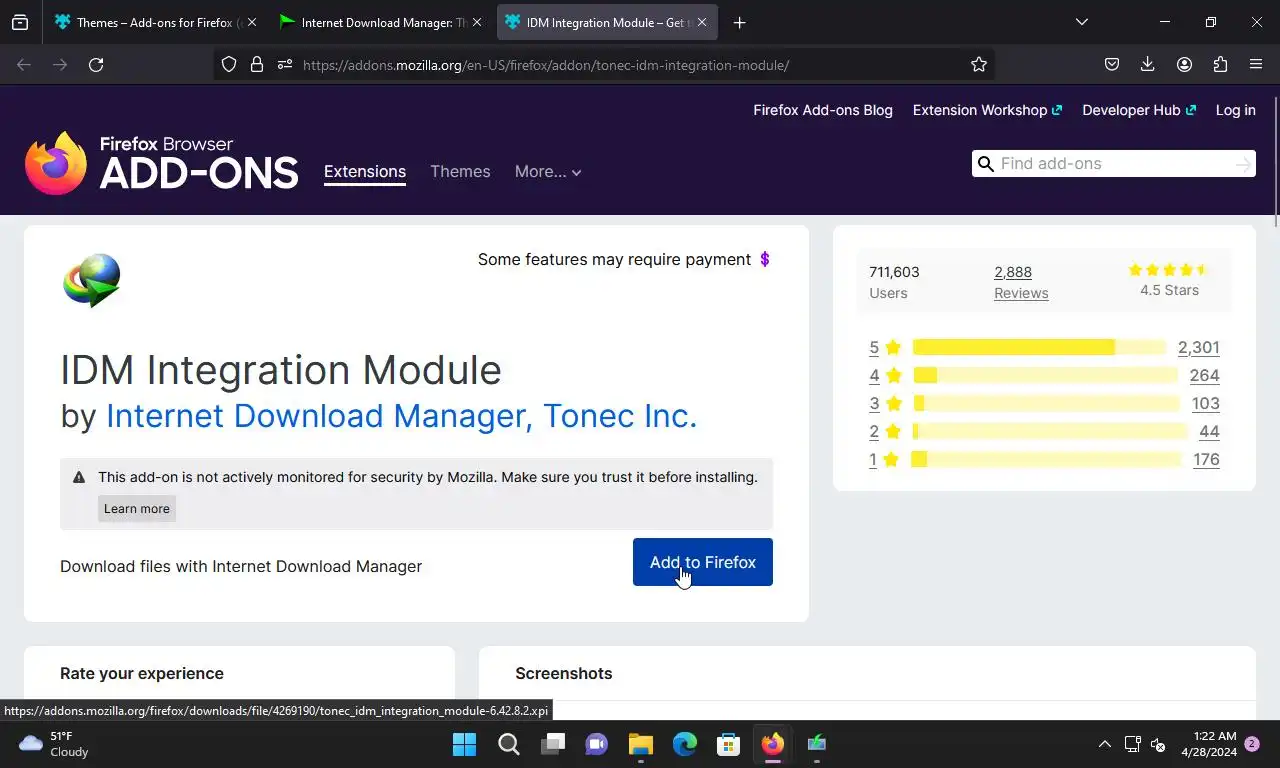Open a new tab with plus icon
This screenshot has width=1280, height=768.
click(739, 22)
